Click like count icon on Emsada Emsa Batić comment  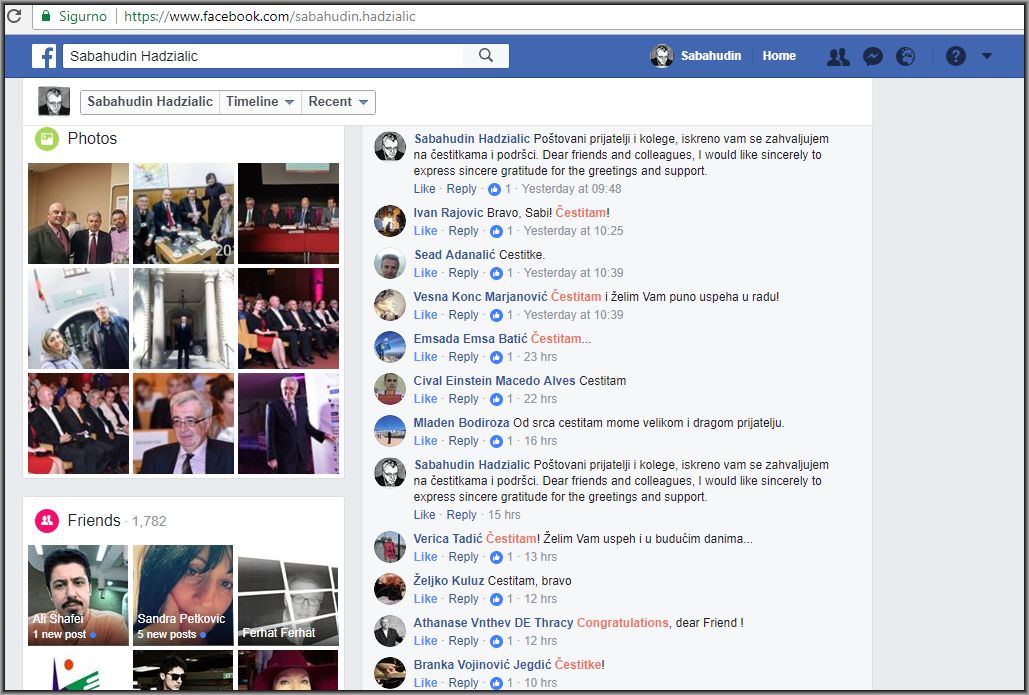(496, 357)
